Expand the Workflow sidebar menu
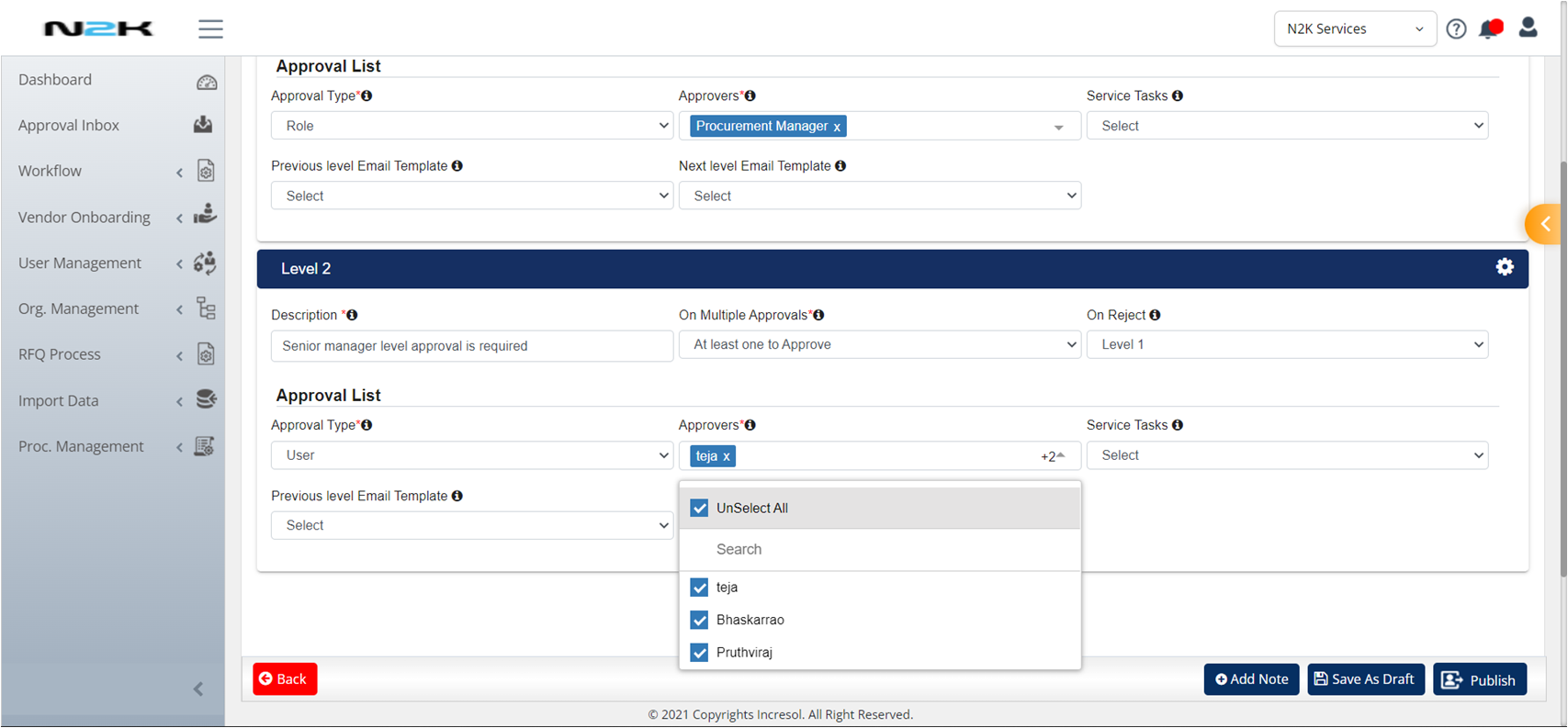 [179, 172]
